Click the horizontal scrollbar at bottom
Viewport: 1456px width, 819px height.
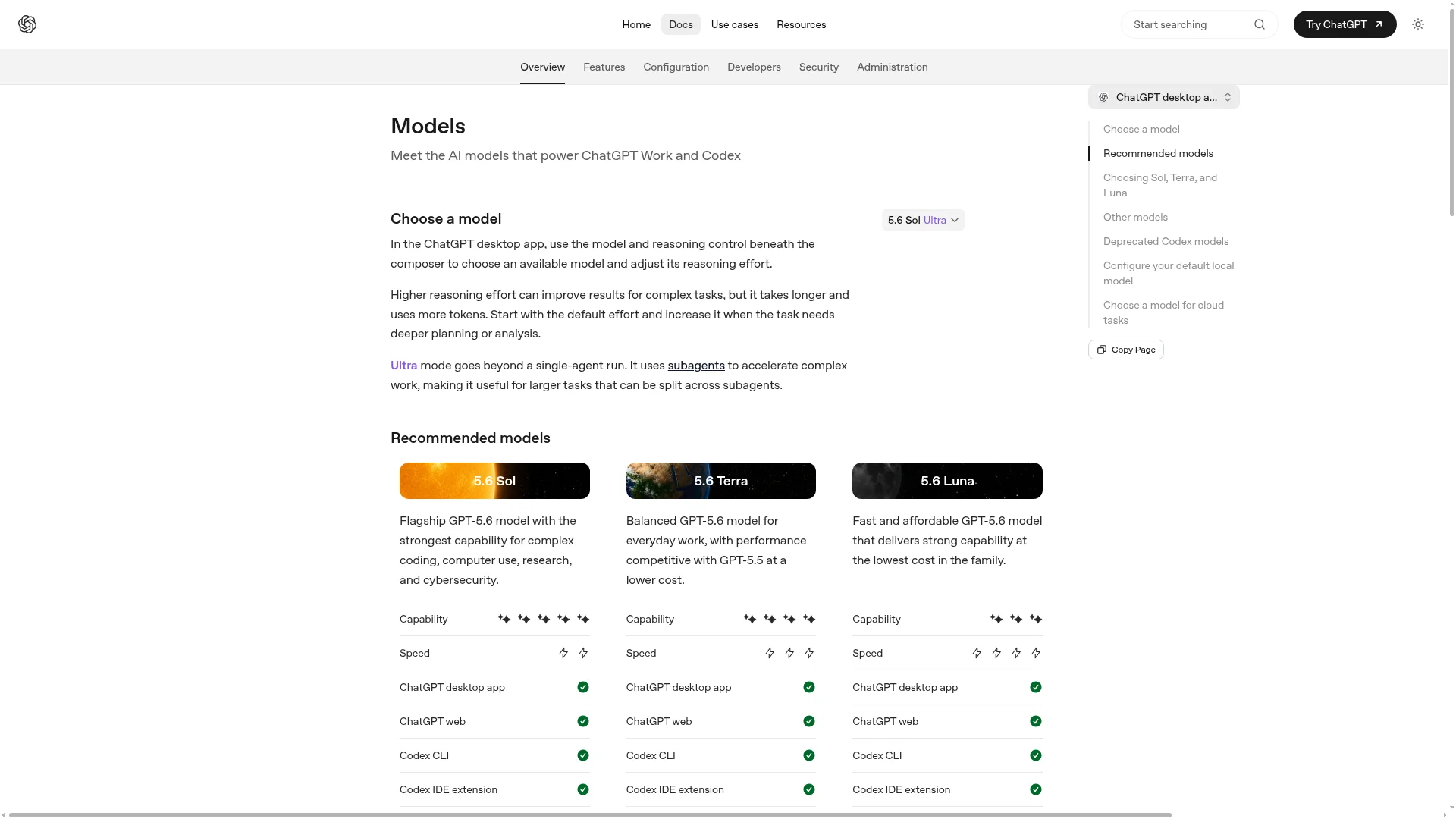point(590,815)
